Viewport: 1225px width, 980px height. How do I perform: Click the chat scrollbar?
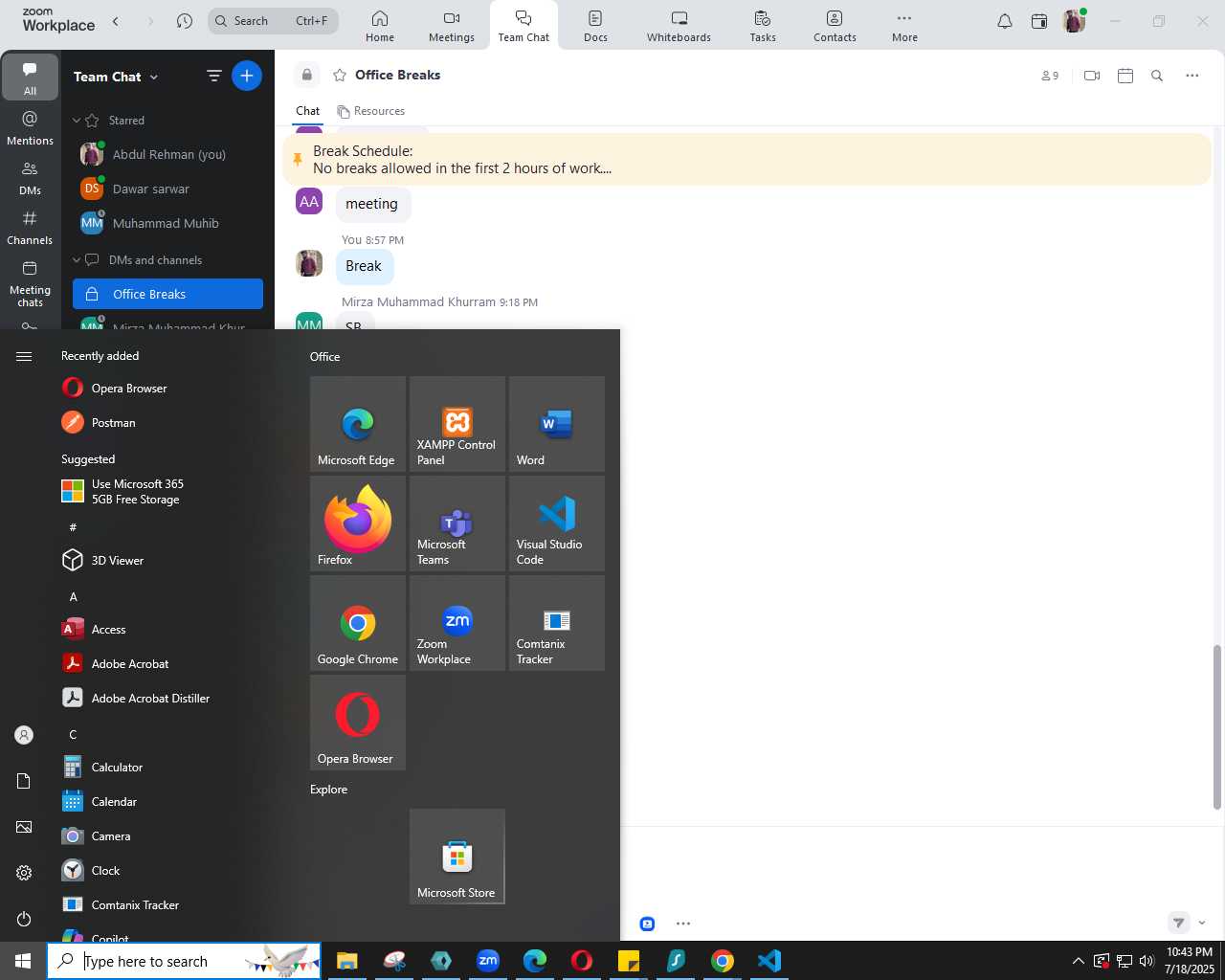(1217, 727)
